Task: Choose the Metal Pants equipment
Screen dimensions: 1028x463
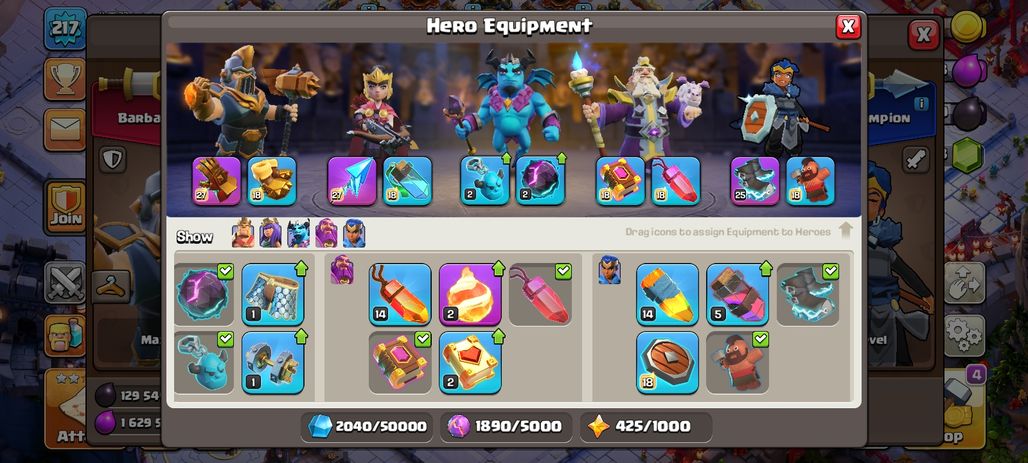Action: (x=273, y=294)
